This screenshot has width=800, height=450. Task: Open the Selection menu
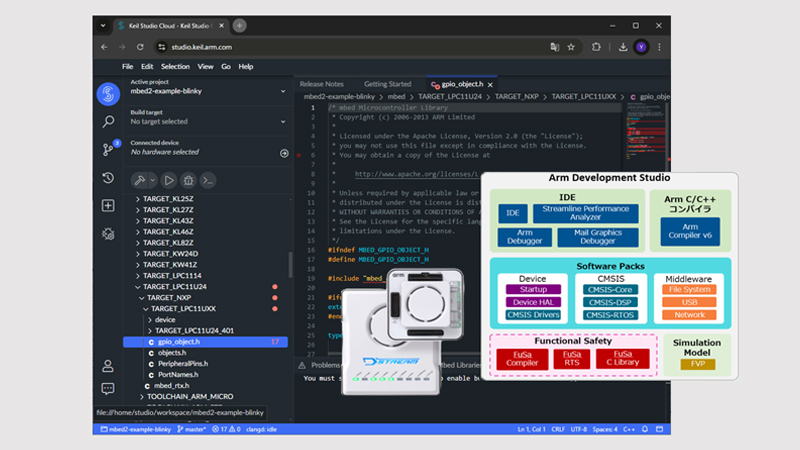[x=175, y=67]
